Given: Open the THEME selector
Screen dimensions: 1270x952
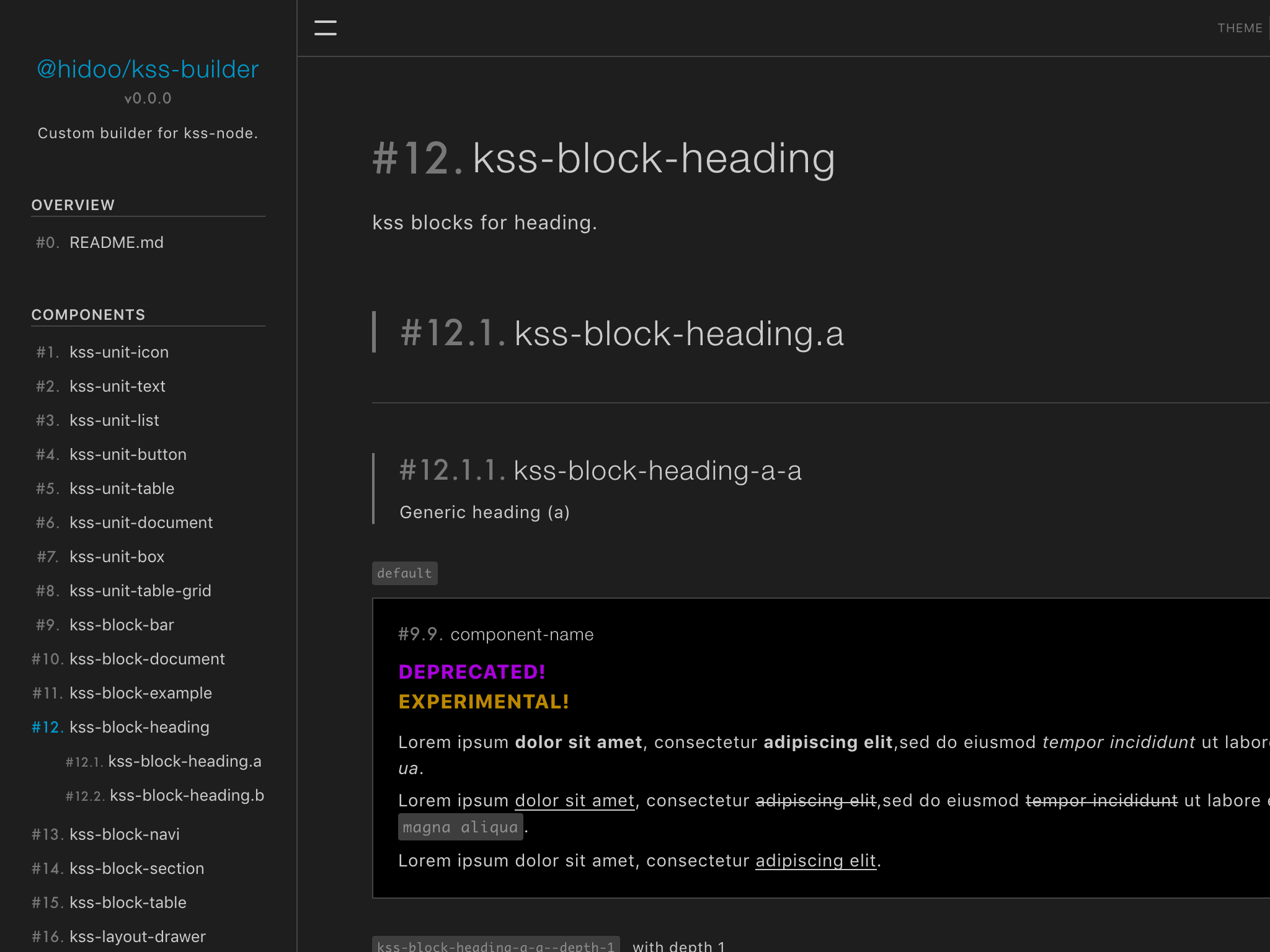Looking at the screenshot, I should [1239, 28].
